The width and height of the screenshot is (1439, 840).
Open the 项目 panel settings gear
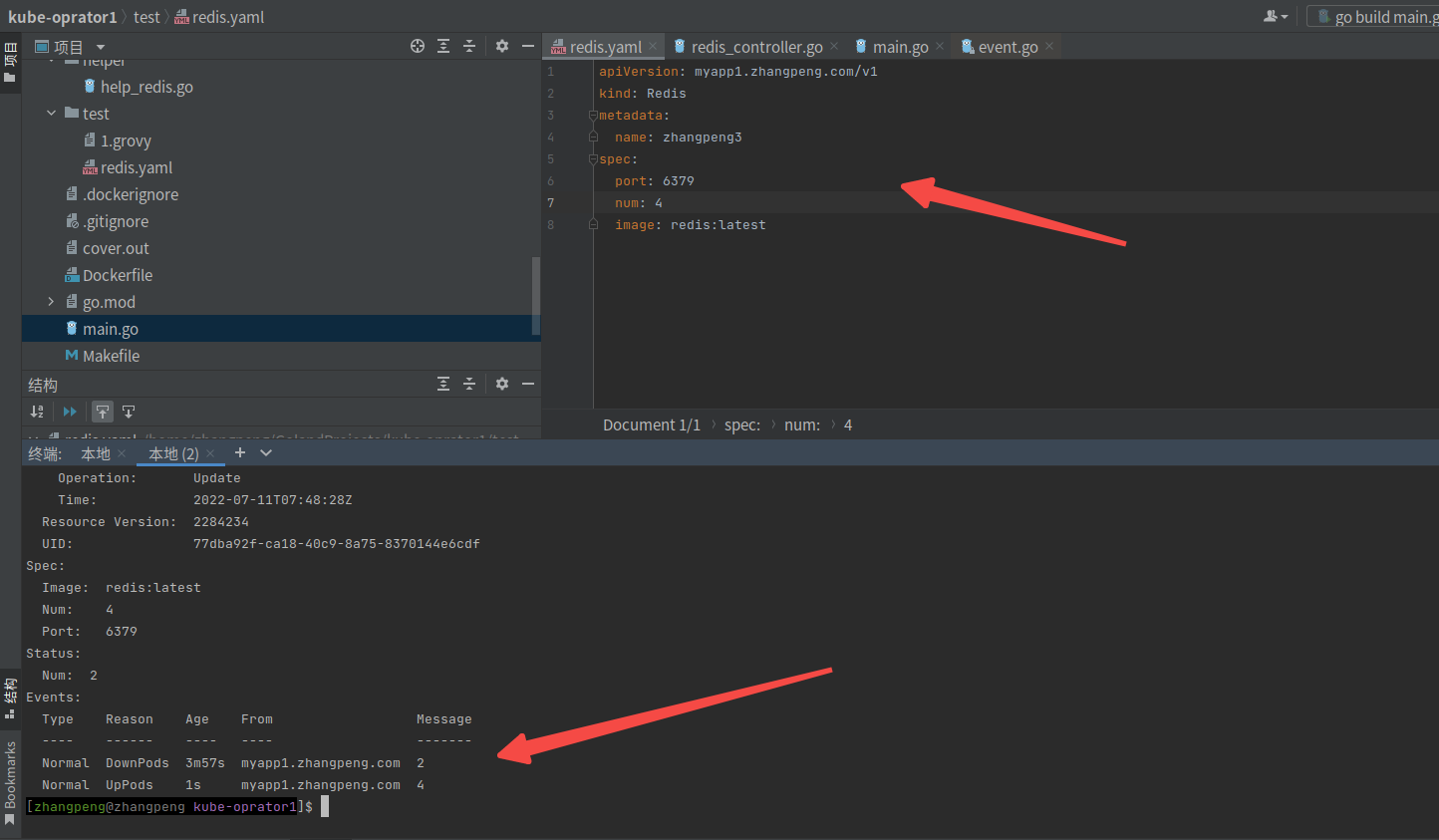coord(502,46)
